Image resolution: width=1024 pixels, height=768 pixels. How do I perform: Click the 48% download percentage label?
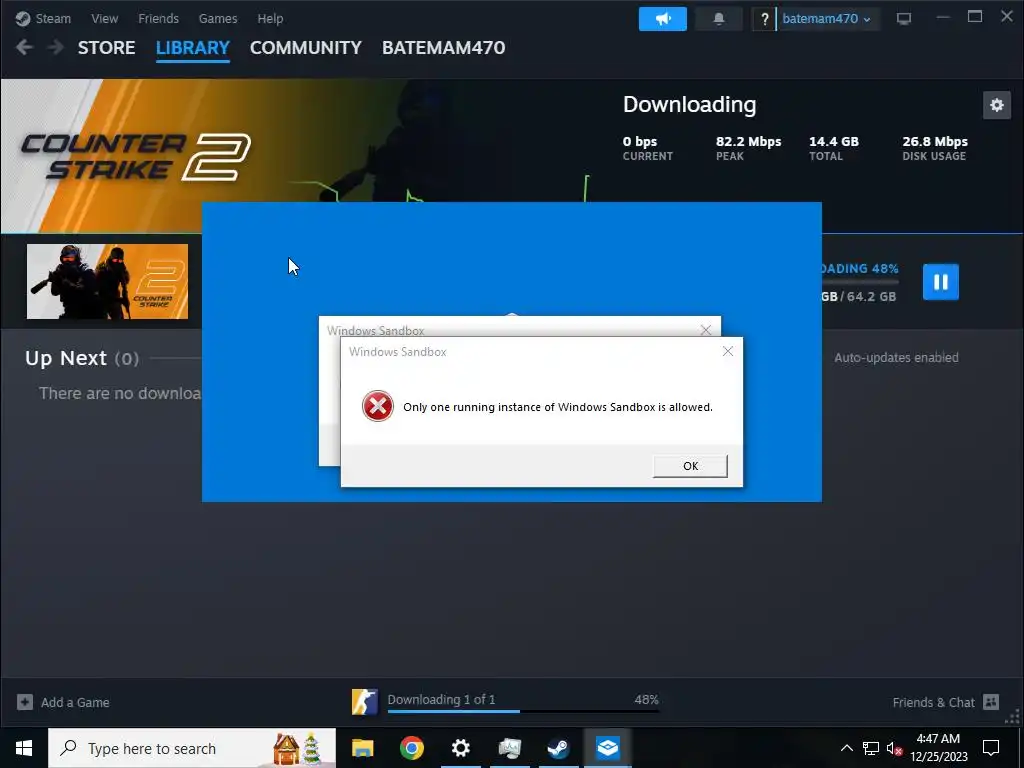(x=646, y=699)
